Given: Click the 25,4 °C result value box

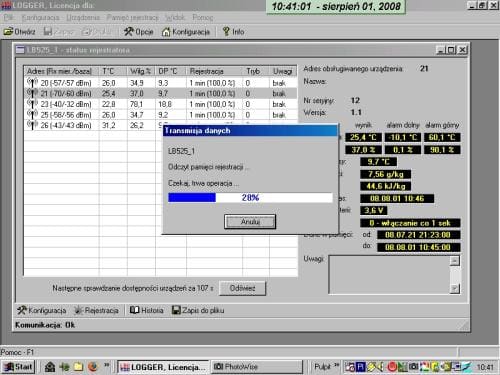Looking at the screenshot, I should point(363,137).
